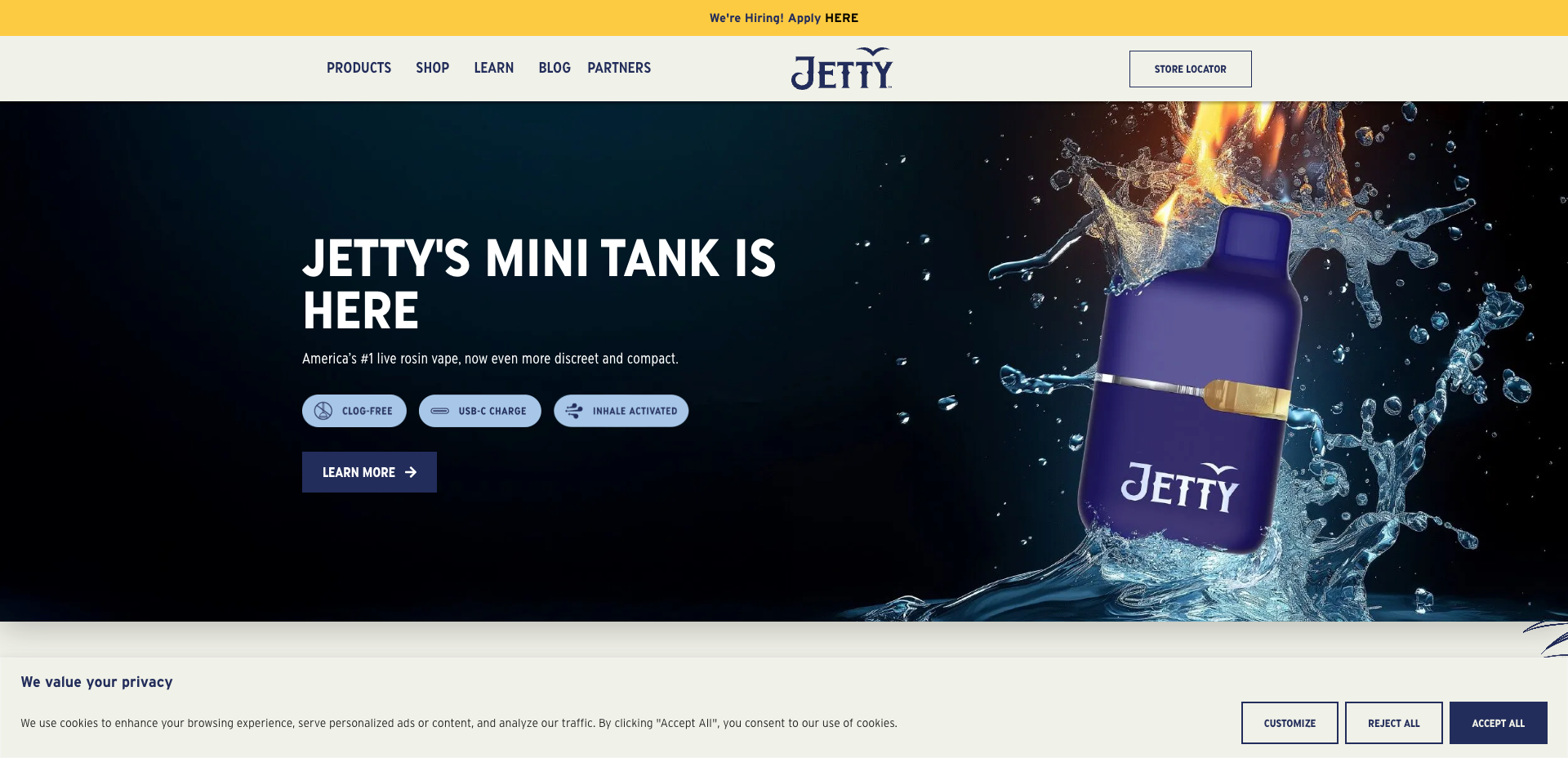Open the Store Locator

[1191, 69]
